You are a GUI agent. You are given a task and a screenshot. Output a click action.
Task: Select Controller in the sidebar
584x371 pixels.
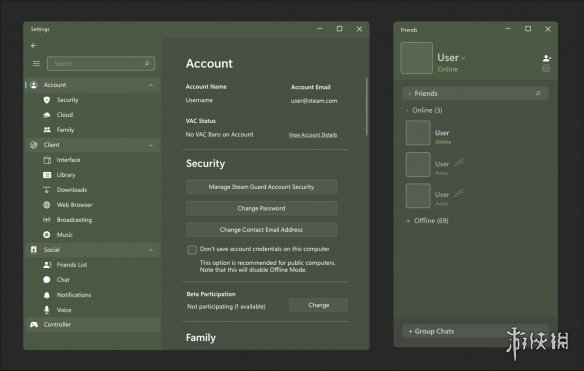point(93,324)
